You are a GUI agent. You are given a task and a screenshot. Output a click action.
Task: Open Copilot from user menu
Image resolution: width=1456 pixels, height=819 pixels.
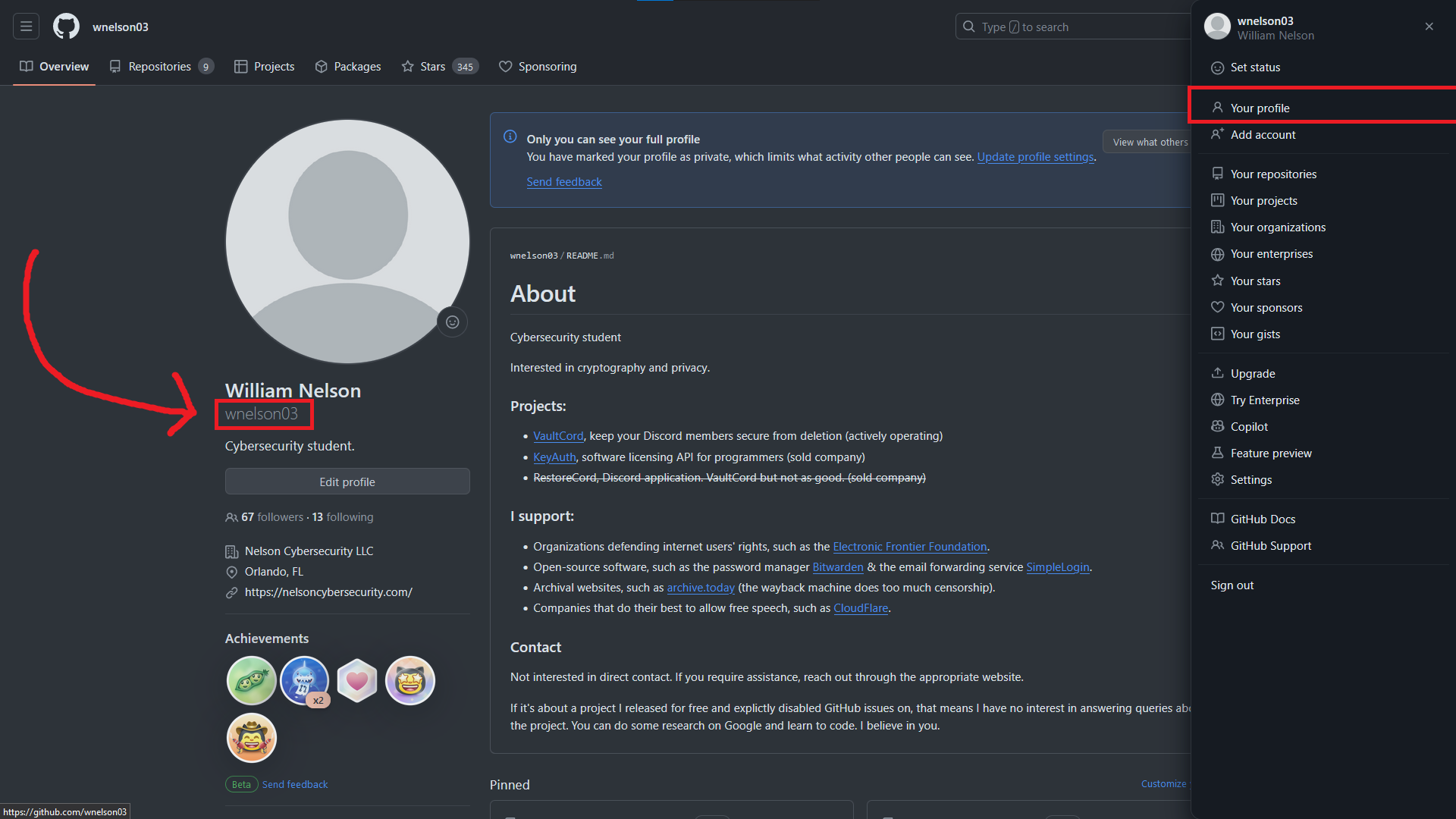[x=1323, y=427]
